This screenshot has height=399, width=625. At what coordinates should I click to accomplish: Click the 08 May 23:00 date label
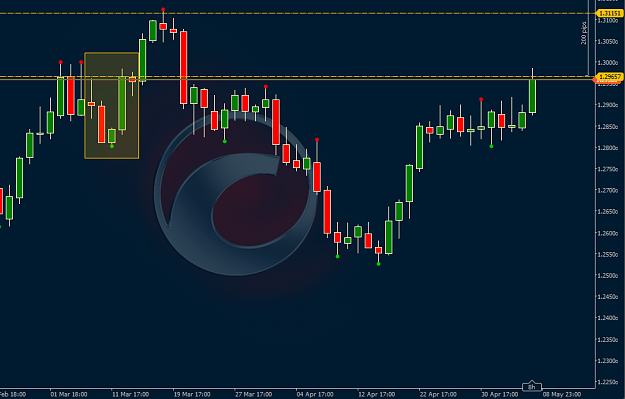562,395
